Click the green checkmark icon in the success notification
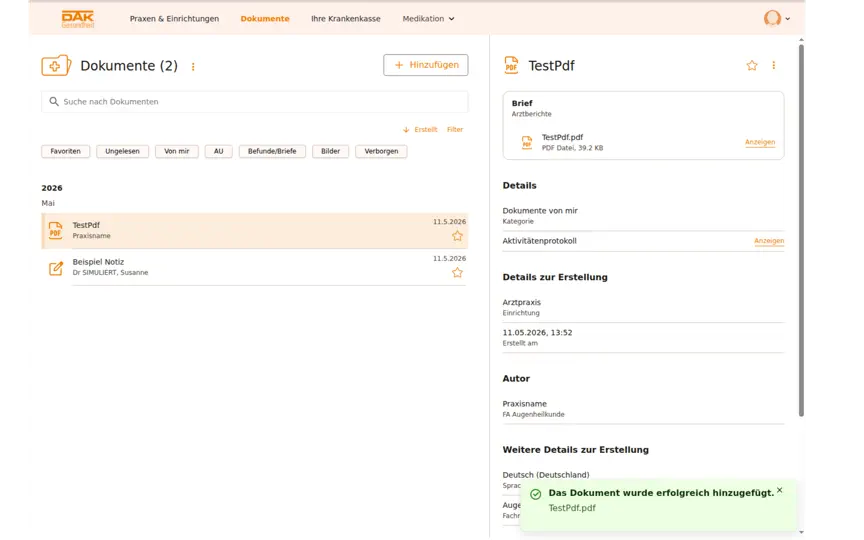The width and height of the screenshot is (864, 540). pos(536,494)
